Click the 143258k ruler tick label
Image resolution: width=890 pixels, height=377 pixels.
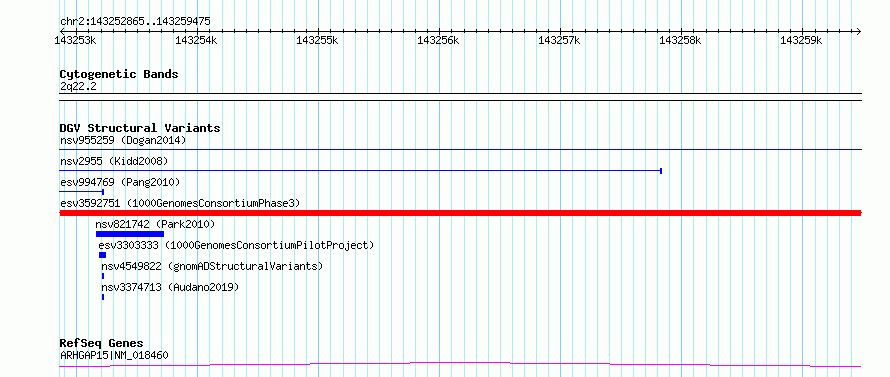680,40
